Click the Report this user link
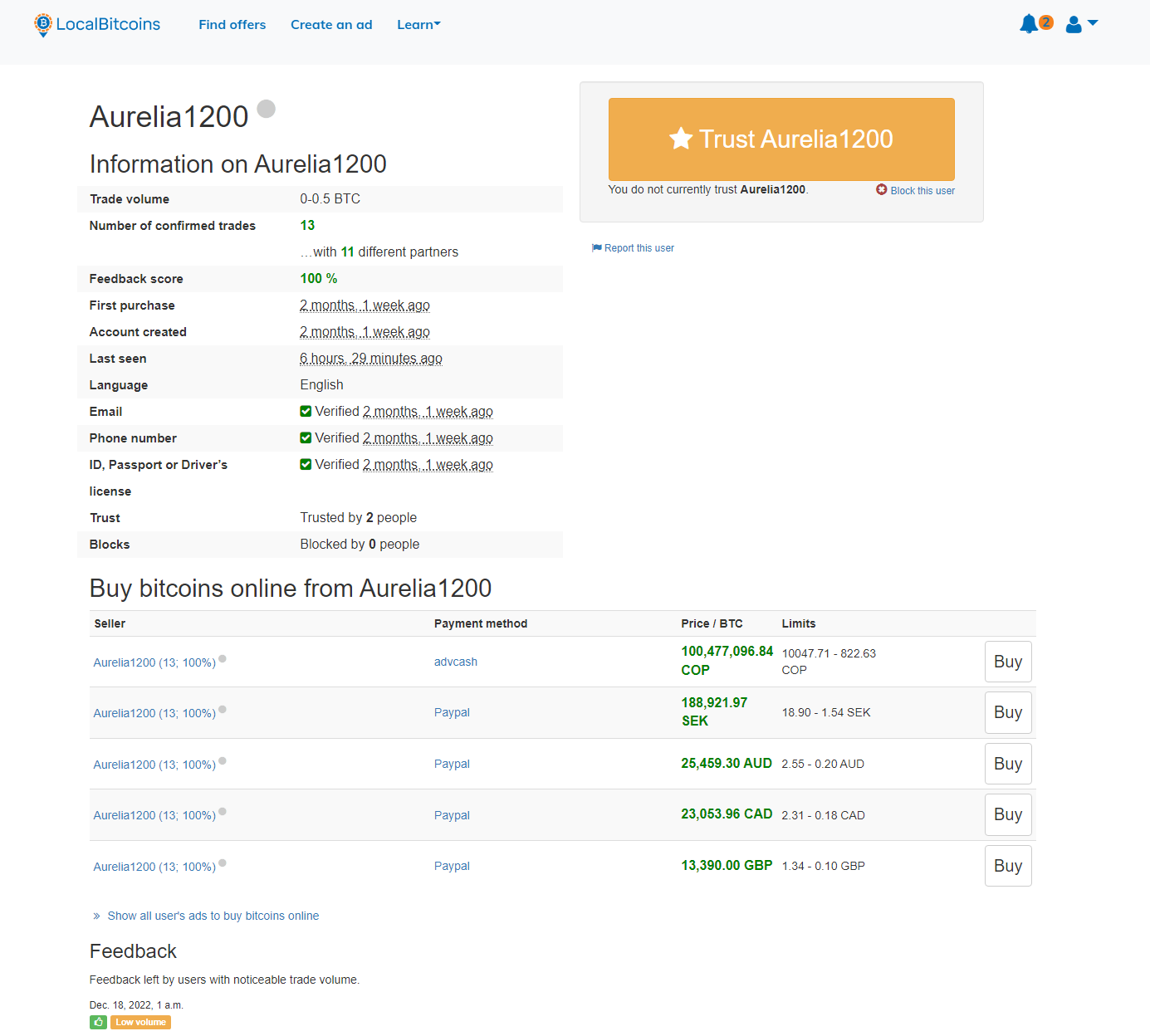The width and height of the screenshot is (1150, 1036). click(x=633, y=248)
